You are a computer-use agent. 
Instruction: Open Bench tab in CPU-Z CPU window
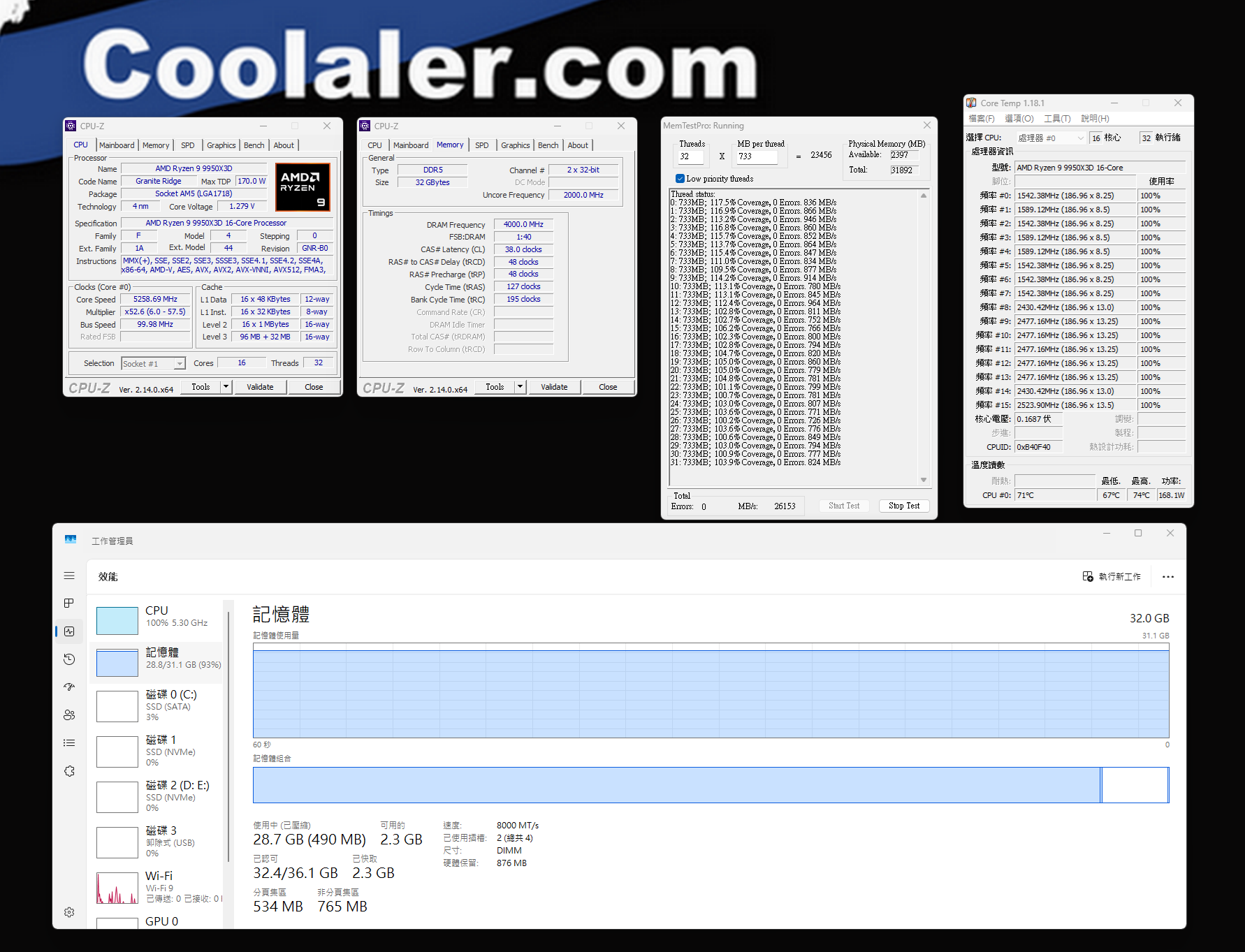[254, 145]
